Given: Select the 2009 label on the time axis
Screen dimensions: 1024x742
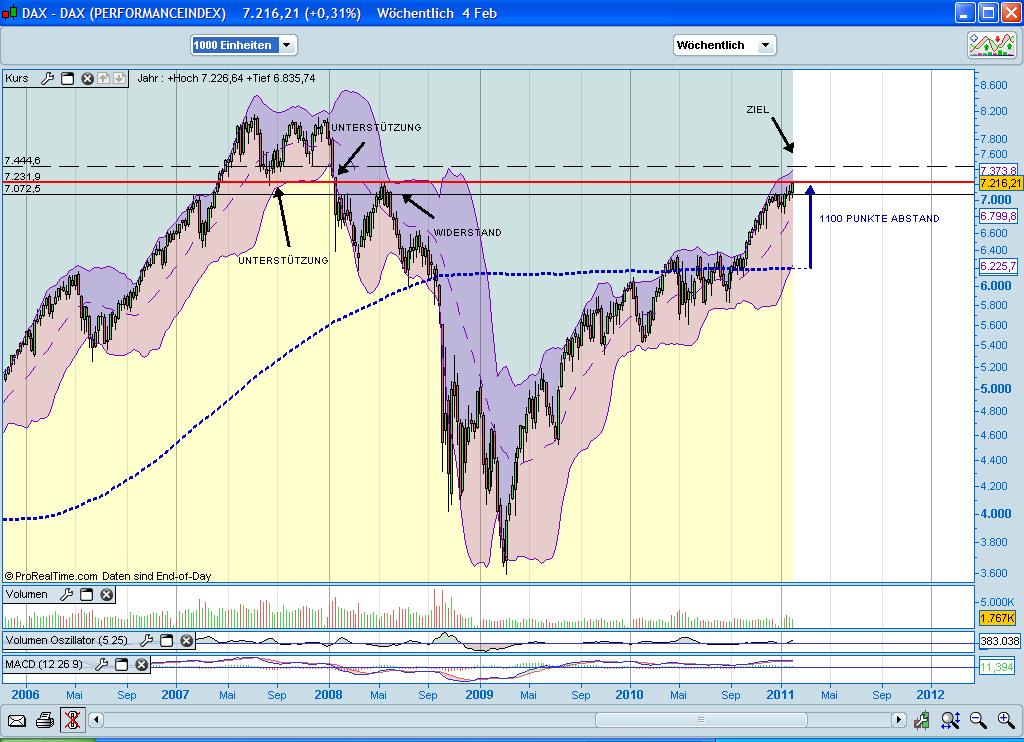Looking at the screenshot, I should pyautogui.click(x=479, y=693).
